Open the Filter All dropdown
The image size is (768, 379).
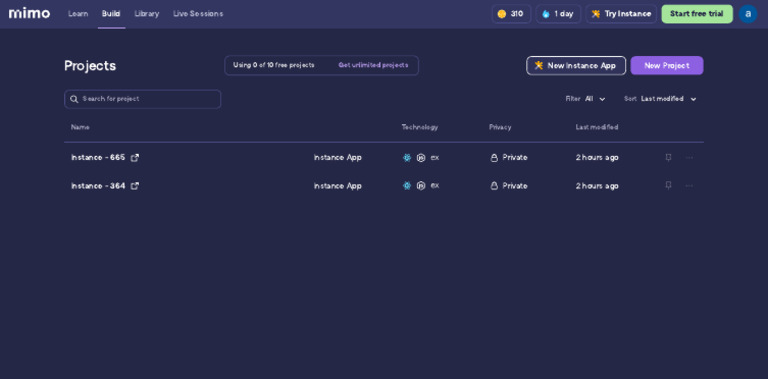click(586, 99)
